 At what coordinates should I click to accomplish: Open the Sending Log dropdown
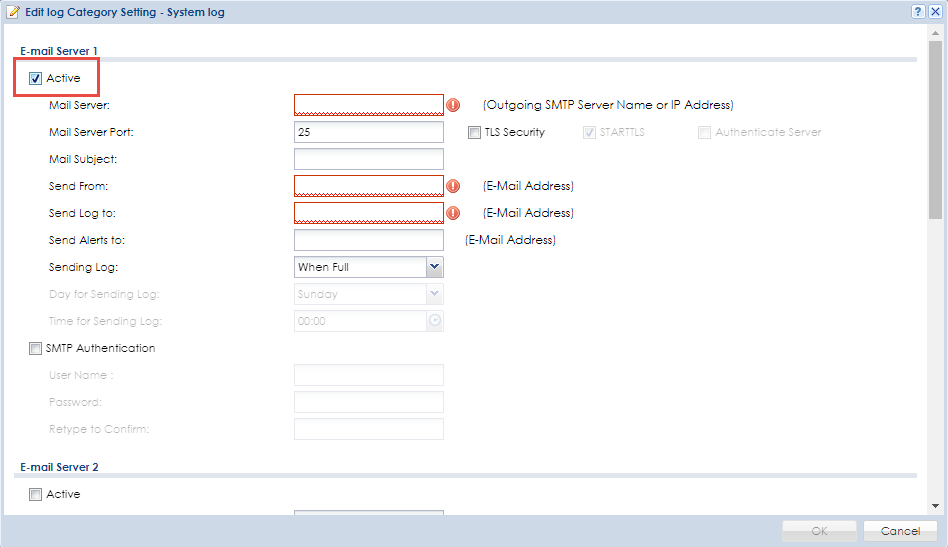point(369,267)
